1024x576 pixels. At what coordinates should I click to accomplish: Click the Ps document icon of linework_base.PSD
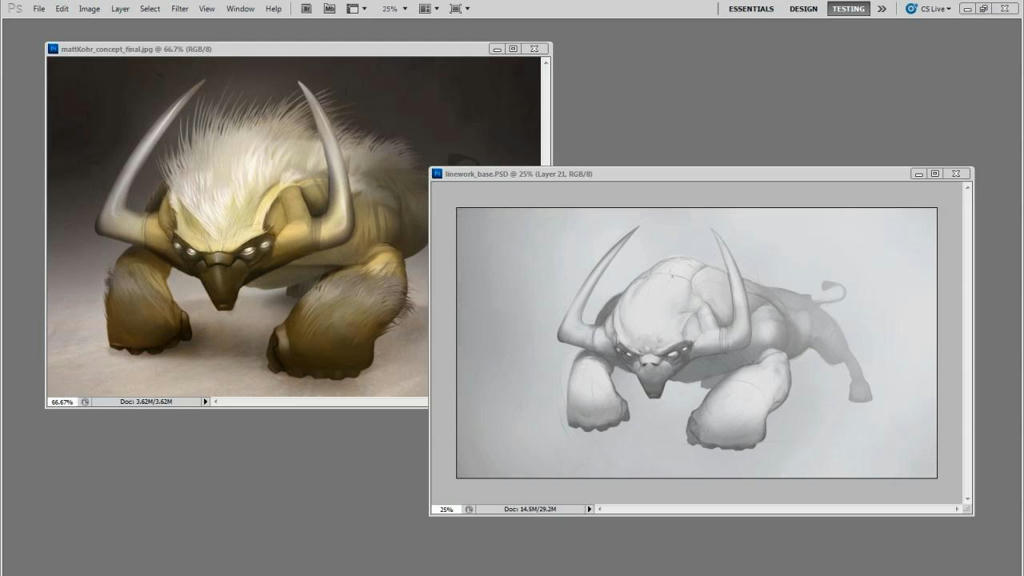437,174
